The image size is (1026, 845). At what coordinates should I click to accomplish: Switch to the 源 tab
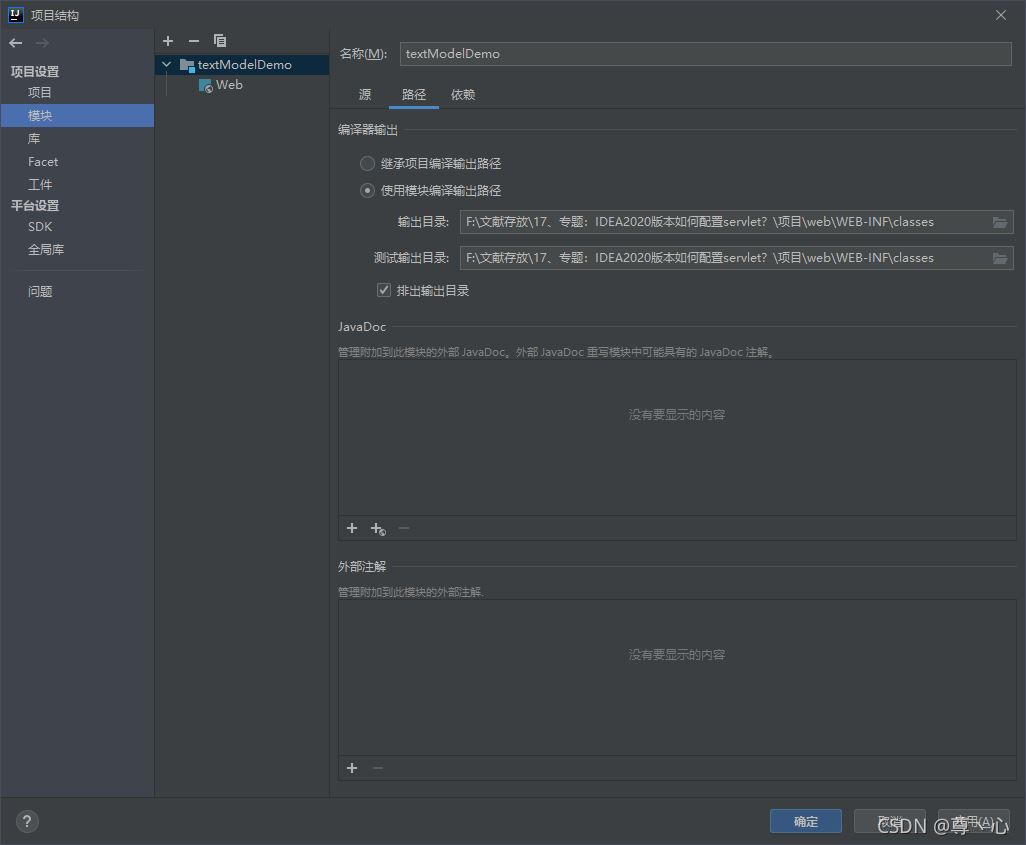pyautogui.click(x=365, y=95)
